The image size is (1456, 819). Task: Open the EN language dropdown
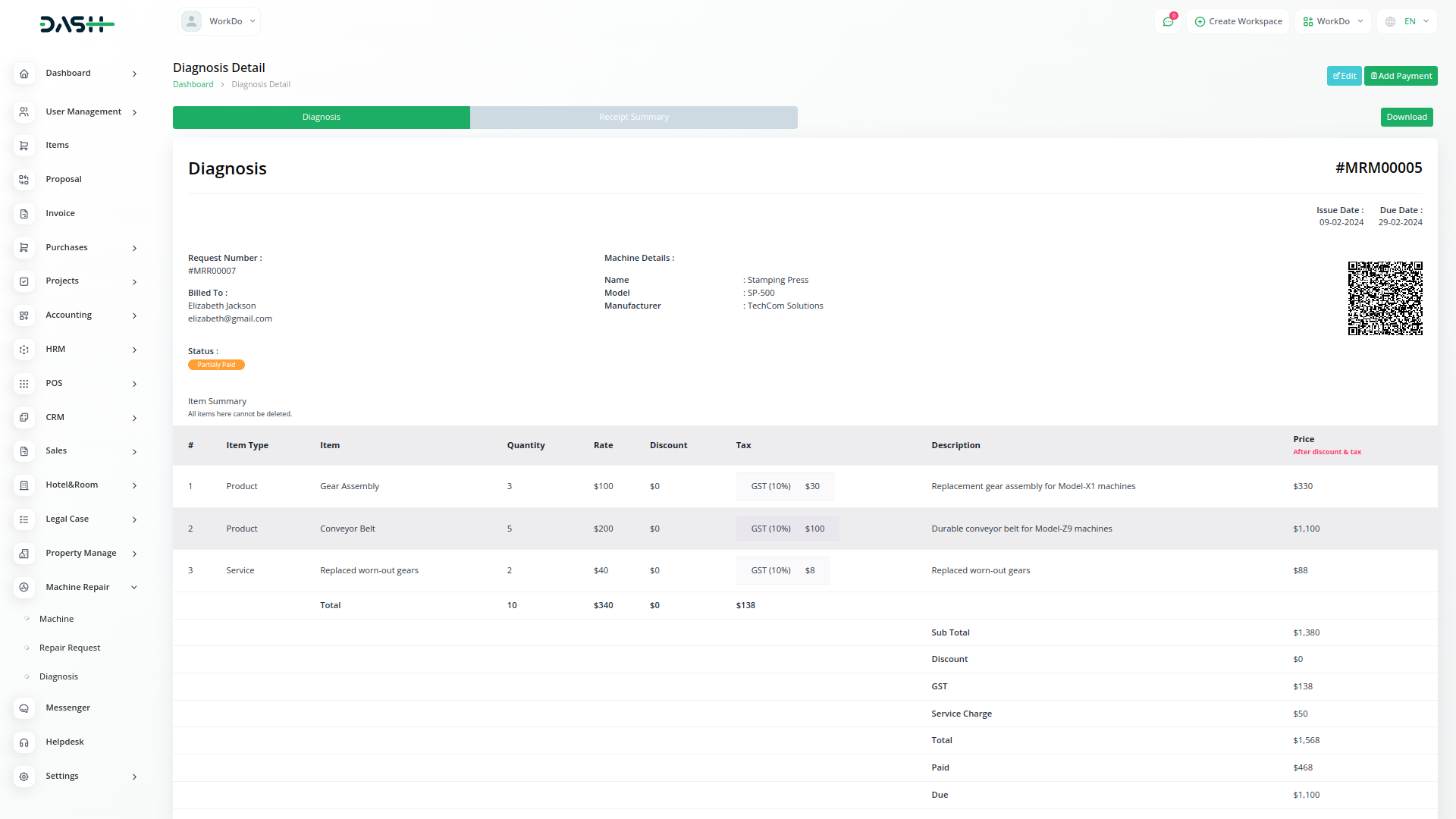click(1408, 21)
